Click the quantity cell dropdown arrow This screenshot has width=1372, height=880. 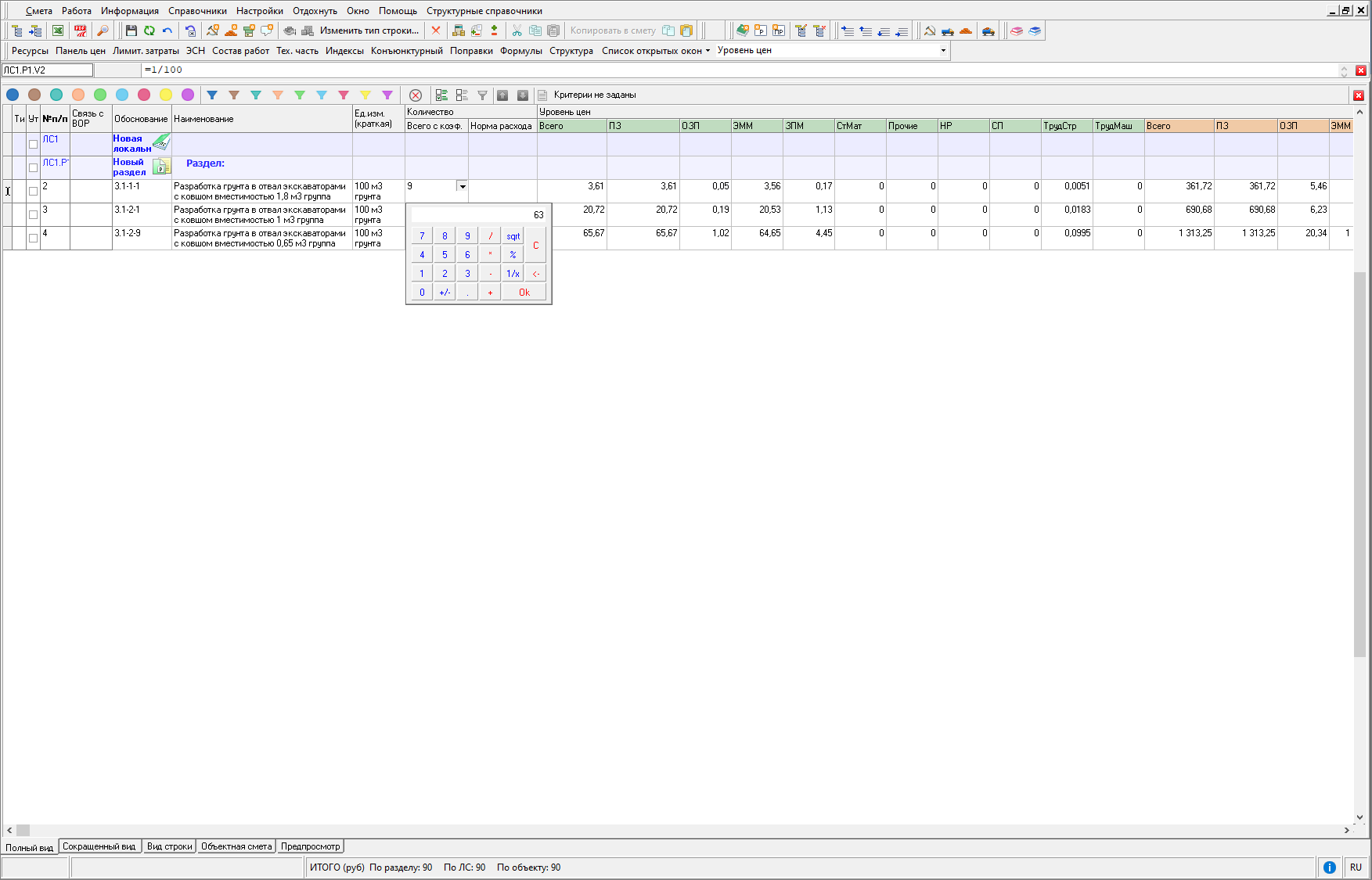pos(463,186)
